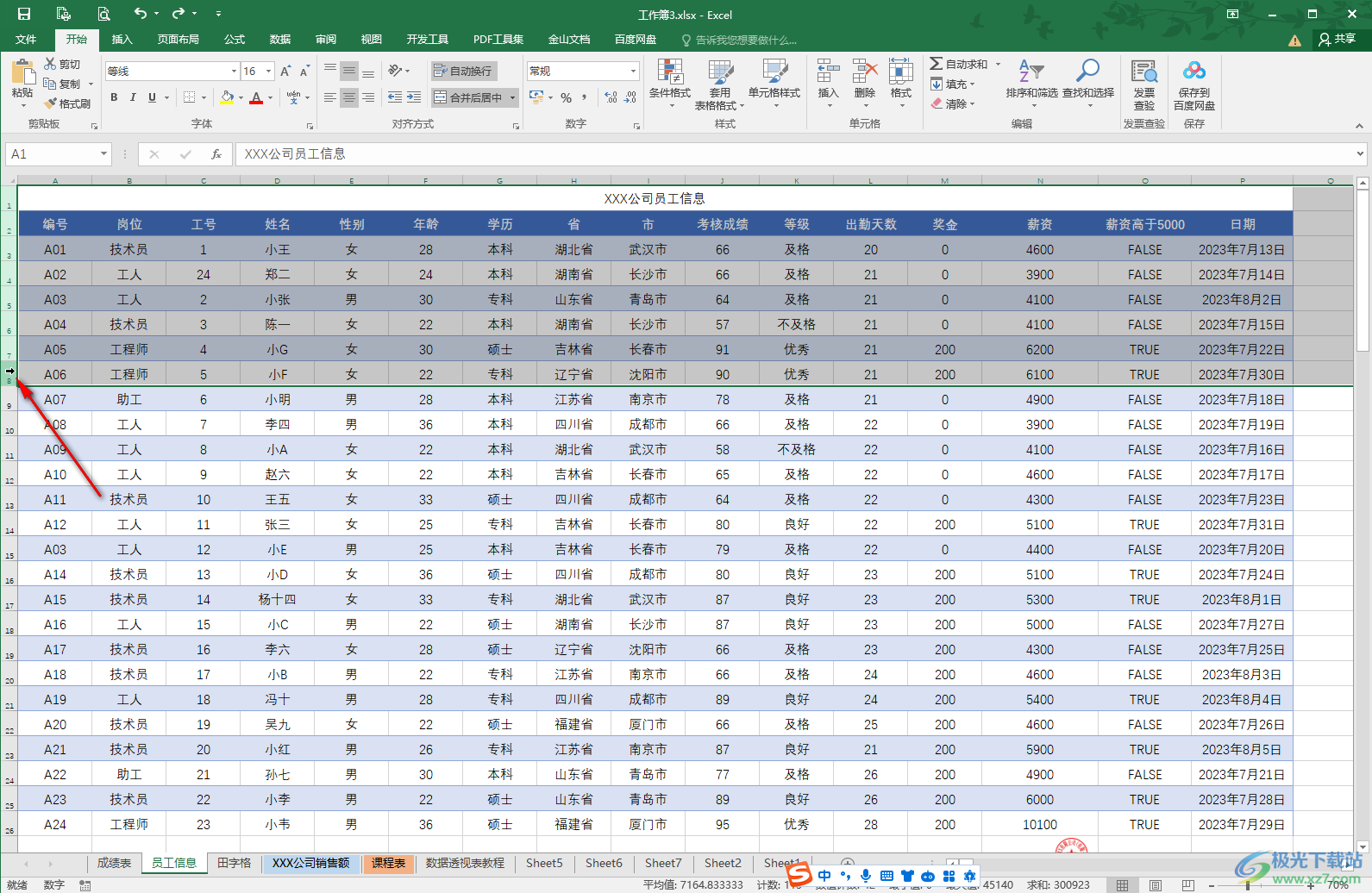Open Cell Styles (单元格样式)
1372x893 pixels.
(774, 84)
